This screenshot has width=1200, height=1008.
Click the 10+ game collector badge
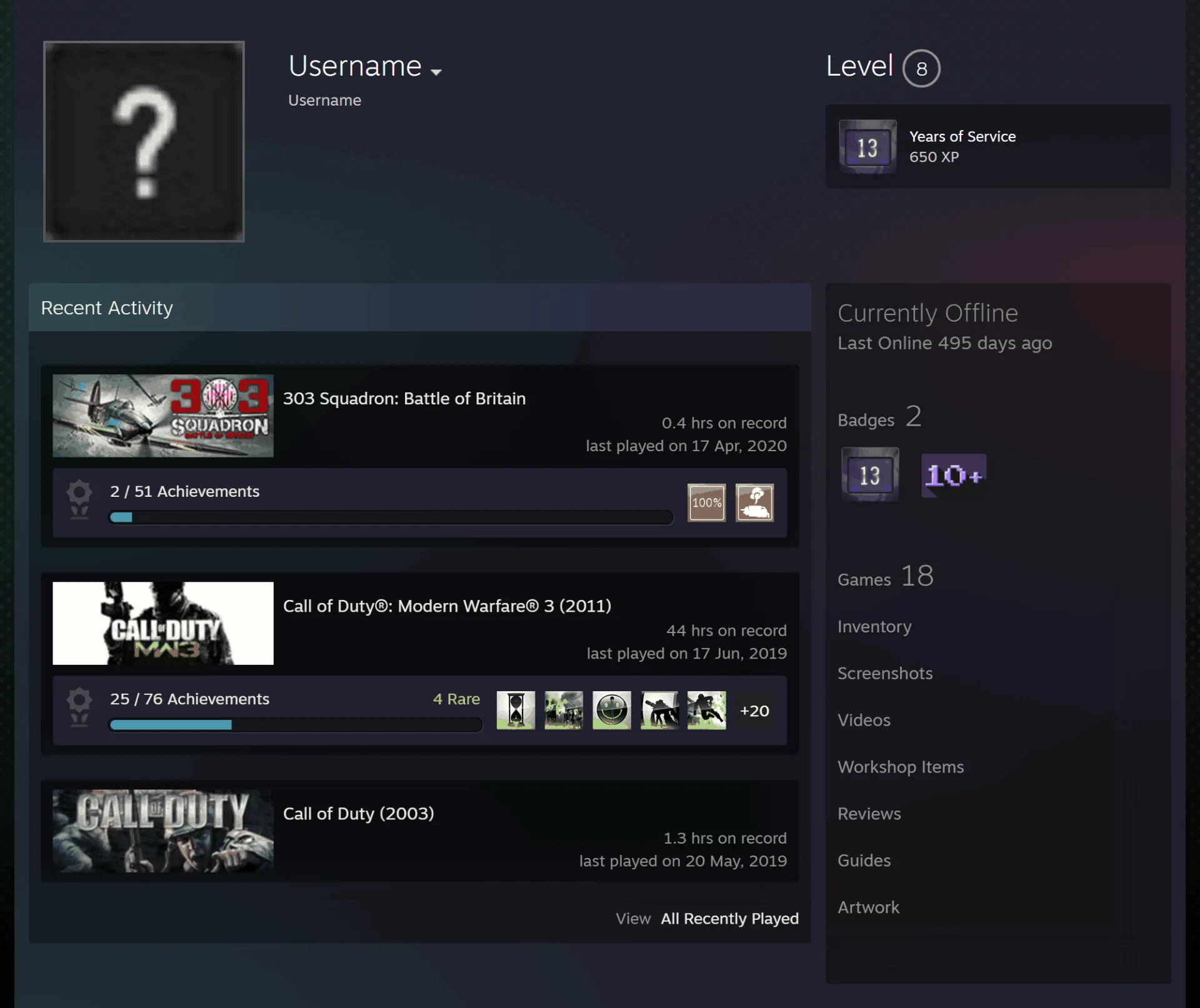coord(954,476)
